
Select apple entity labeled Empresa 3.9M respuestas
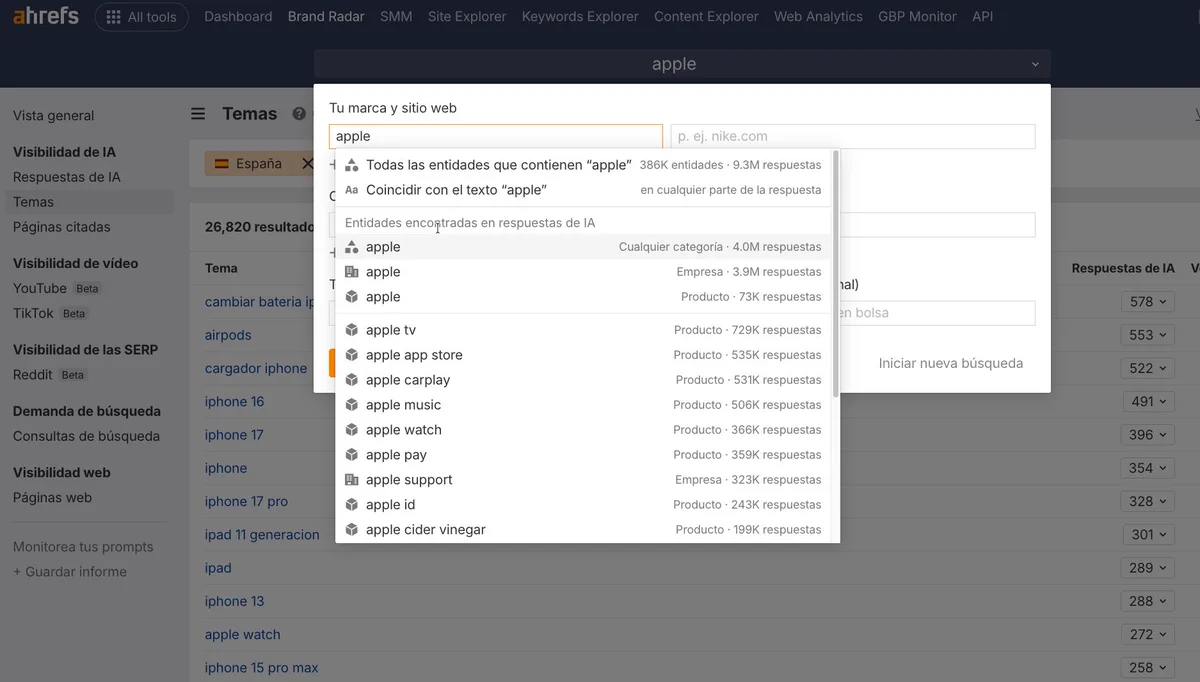(583, 272)
